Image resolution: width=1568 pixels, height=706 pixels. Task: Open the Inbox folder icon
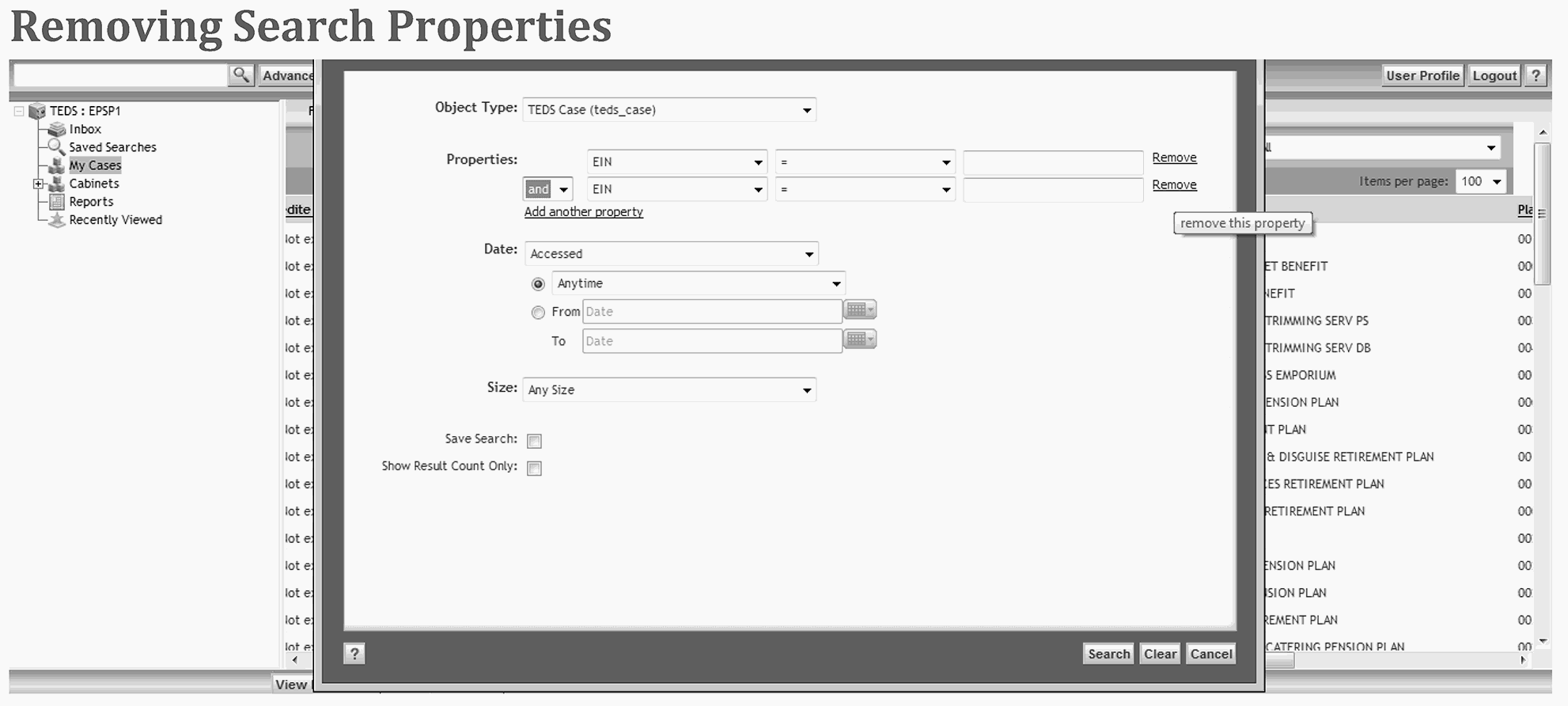tap(56, 129)
